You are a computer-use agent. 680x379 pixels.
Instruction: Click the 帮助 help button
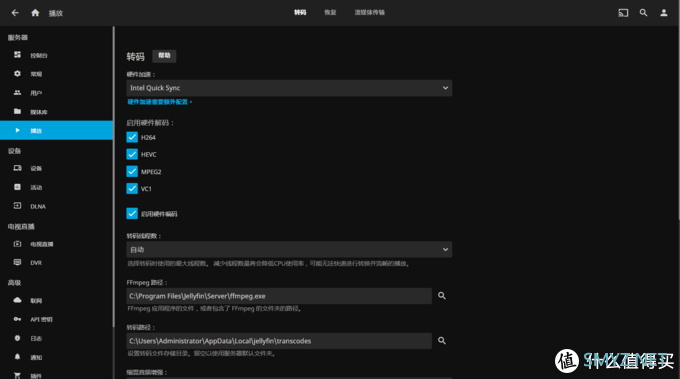pos(164,56)
